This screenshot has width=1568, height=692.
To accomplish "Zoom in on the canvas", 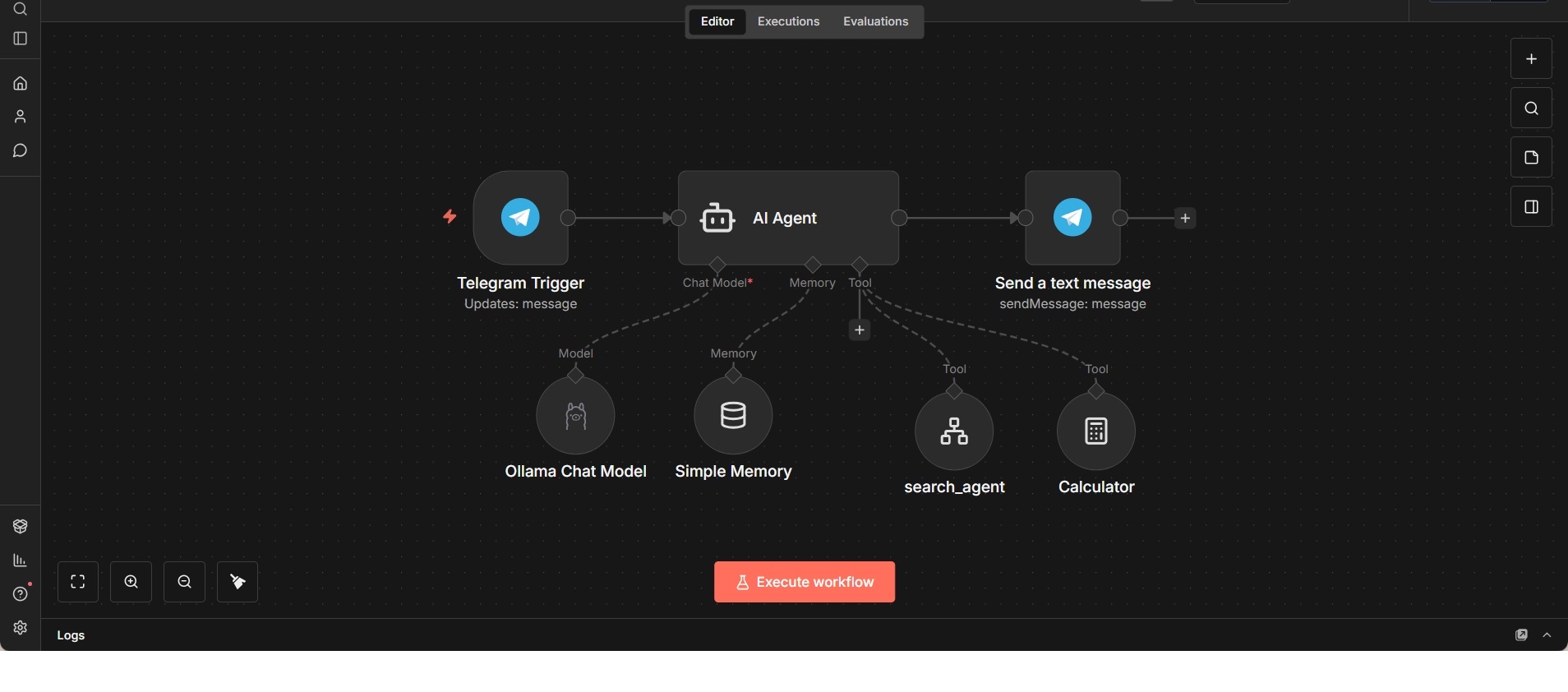I will tap(131, 582).
